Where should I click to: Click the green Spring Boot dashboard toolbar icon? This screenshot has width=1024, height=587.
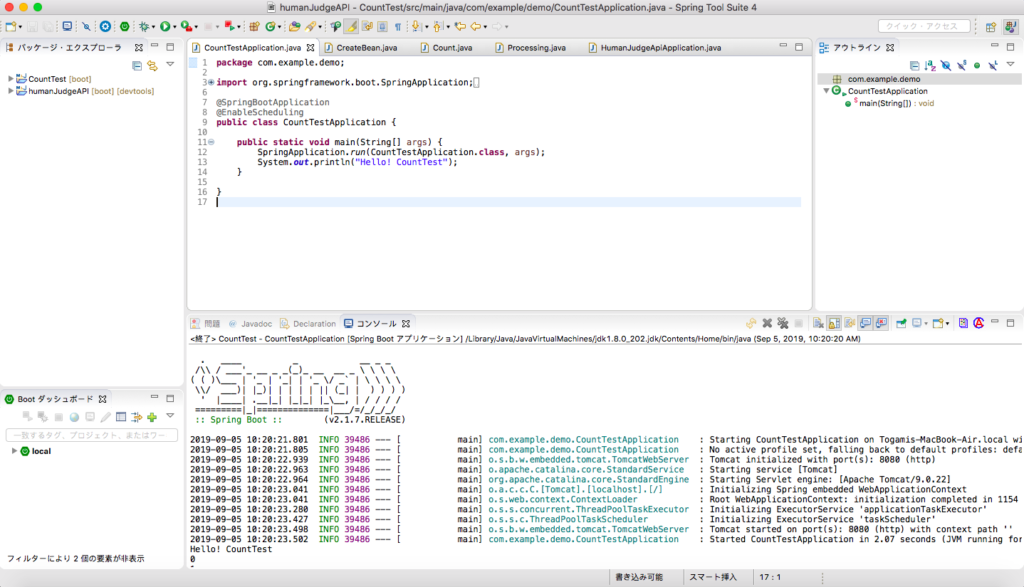[x=124, y=26]
